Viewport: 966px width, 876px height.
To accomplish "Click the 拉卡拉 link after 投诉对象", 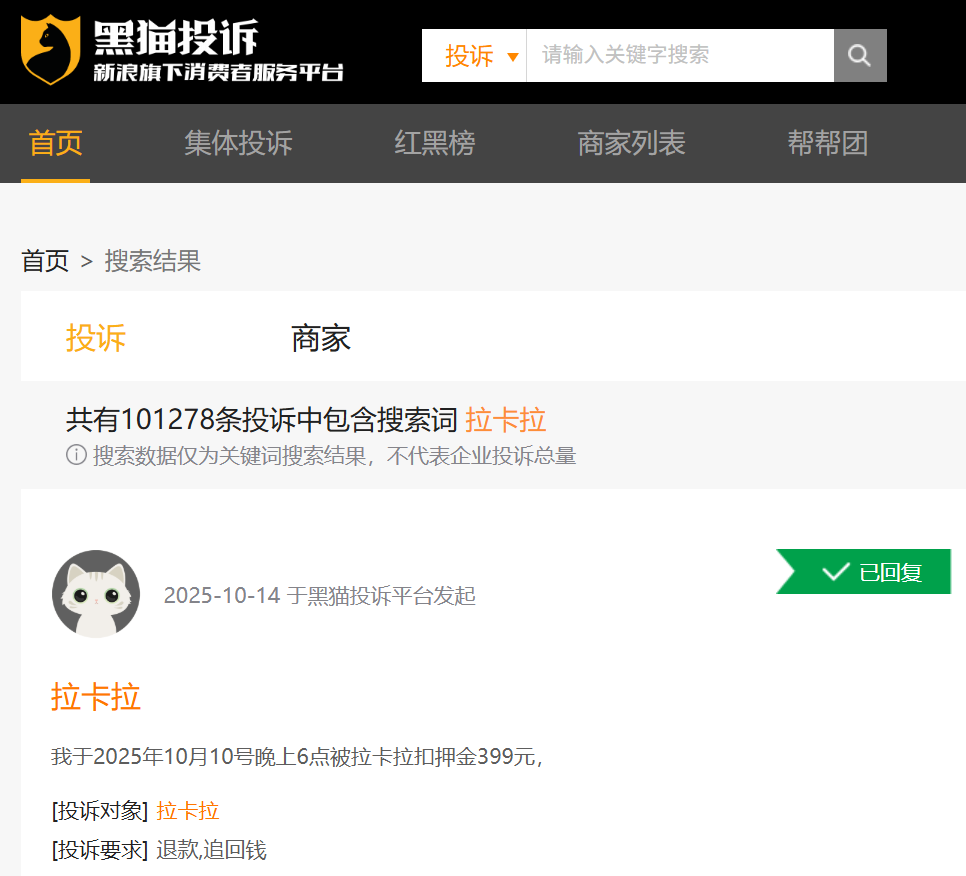I will pyautogui.click(x=188, y=811).
